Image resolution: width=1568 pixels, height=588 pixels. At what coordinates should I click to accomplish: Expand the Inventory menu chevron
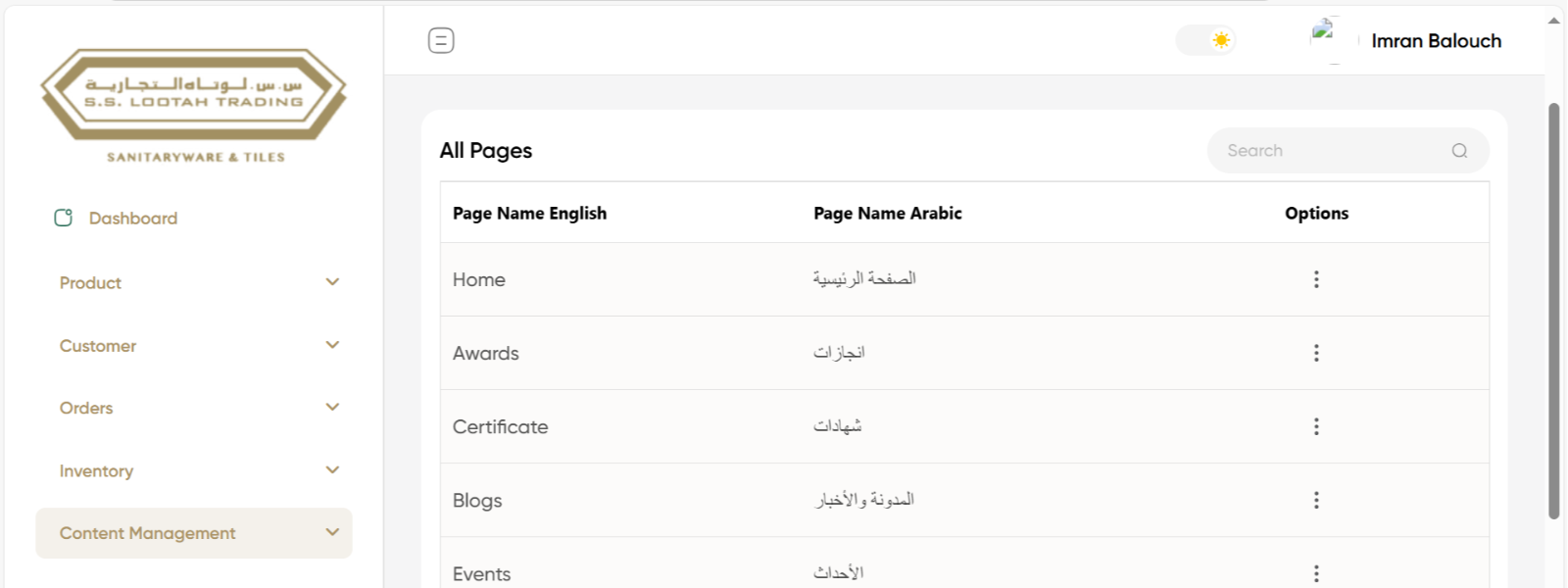click(x=332, y=470)
